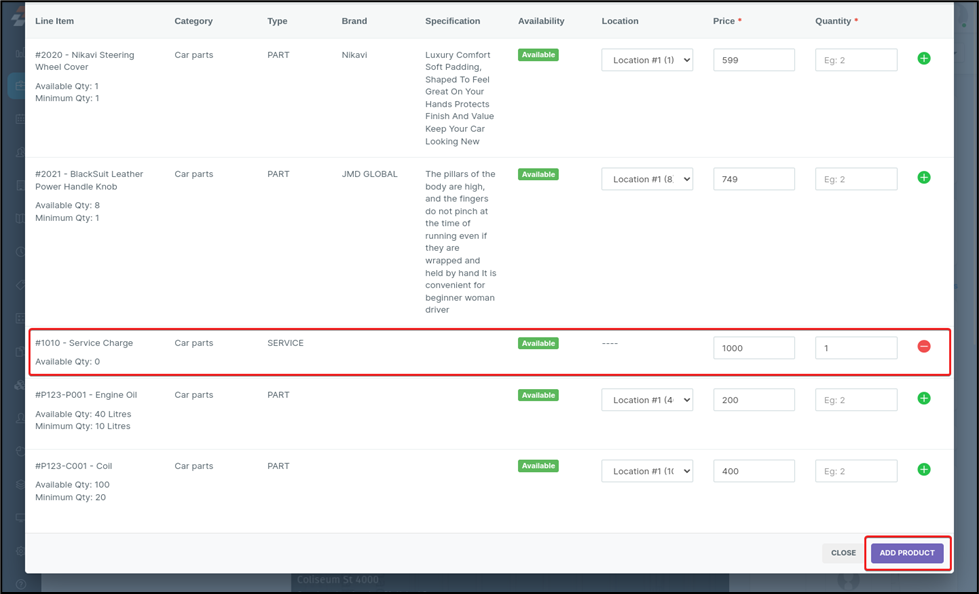This screenshot has width=979, height=594.
Task: Focus quantity field for BlackSuit Leather Knob
Action: click(856, 179)
